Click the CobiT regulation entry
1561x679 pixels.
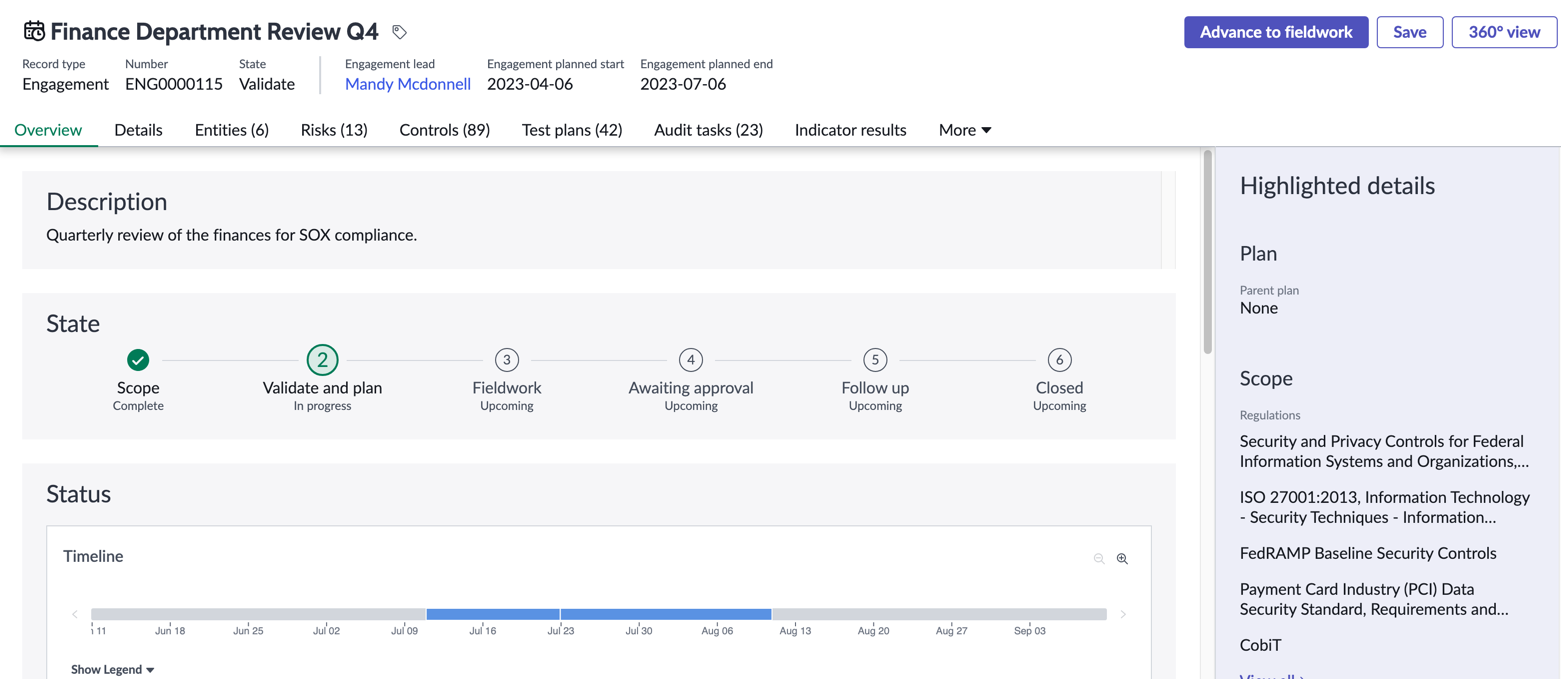tap(1260, 645)
